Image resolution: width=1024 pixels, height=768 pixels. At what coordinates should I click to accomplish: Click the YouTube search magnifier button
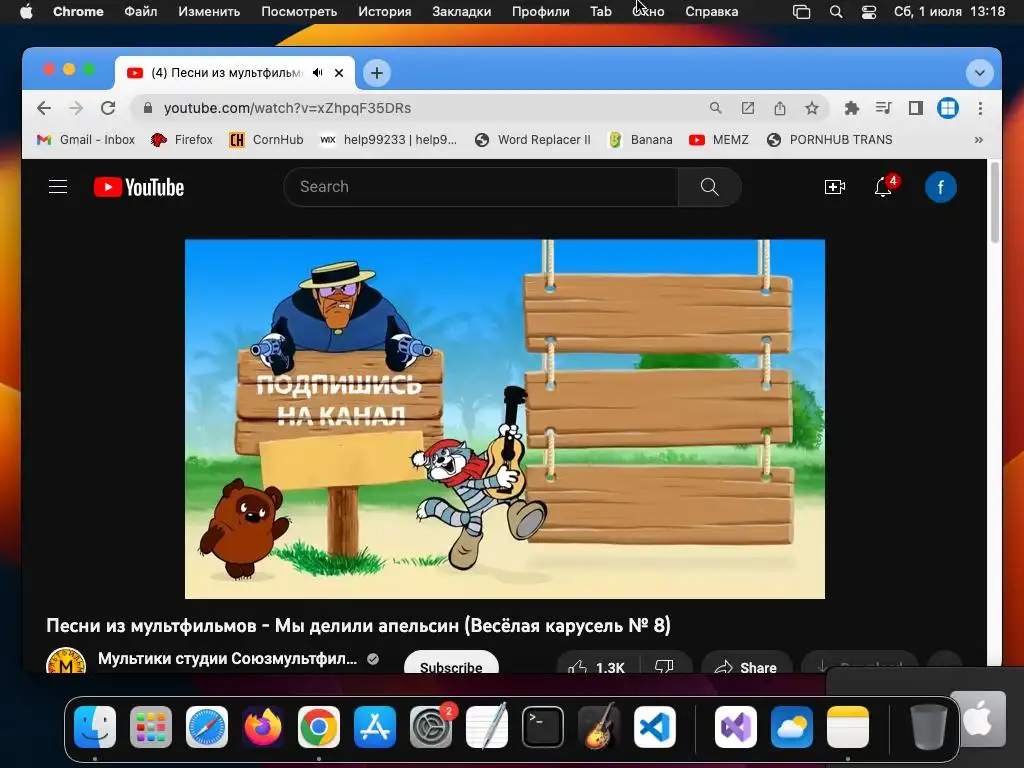point(709,187)
